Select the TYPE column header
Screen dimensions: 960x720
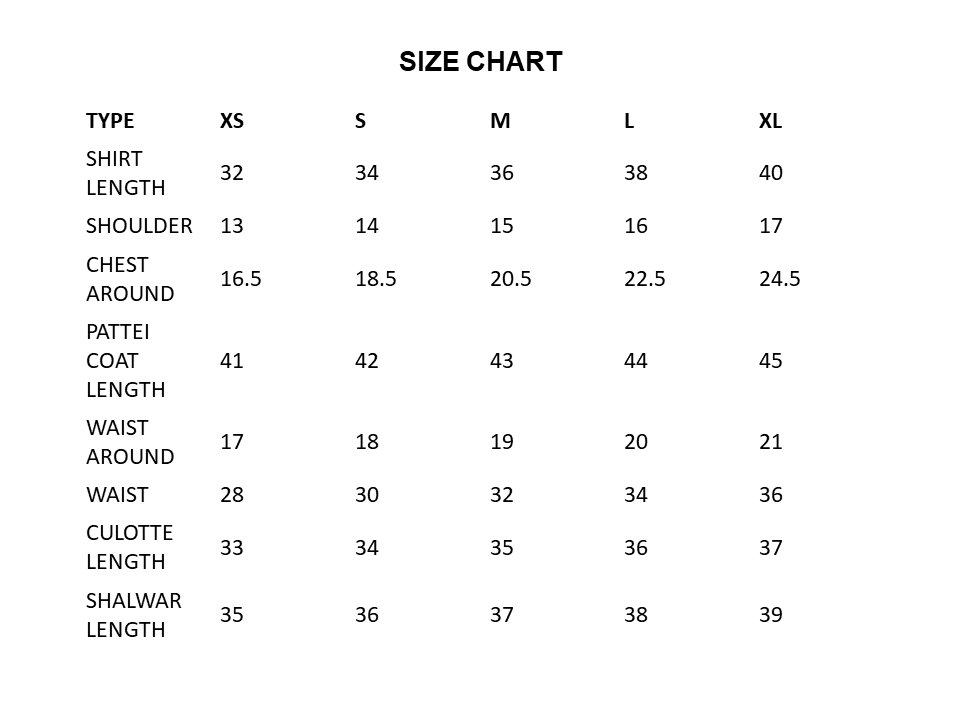pos(110,121)
